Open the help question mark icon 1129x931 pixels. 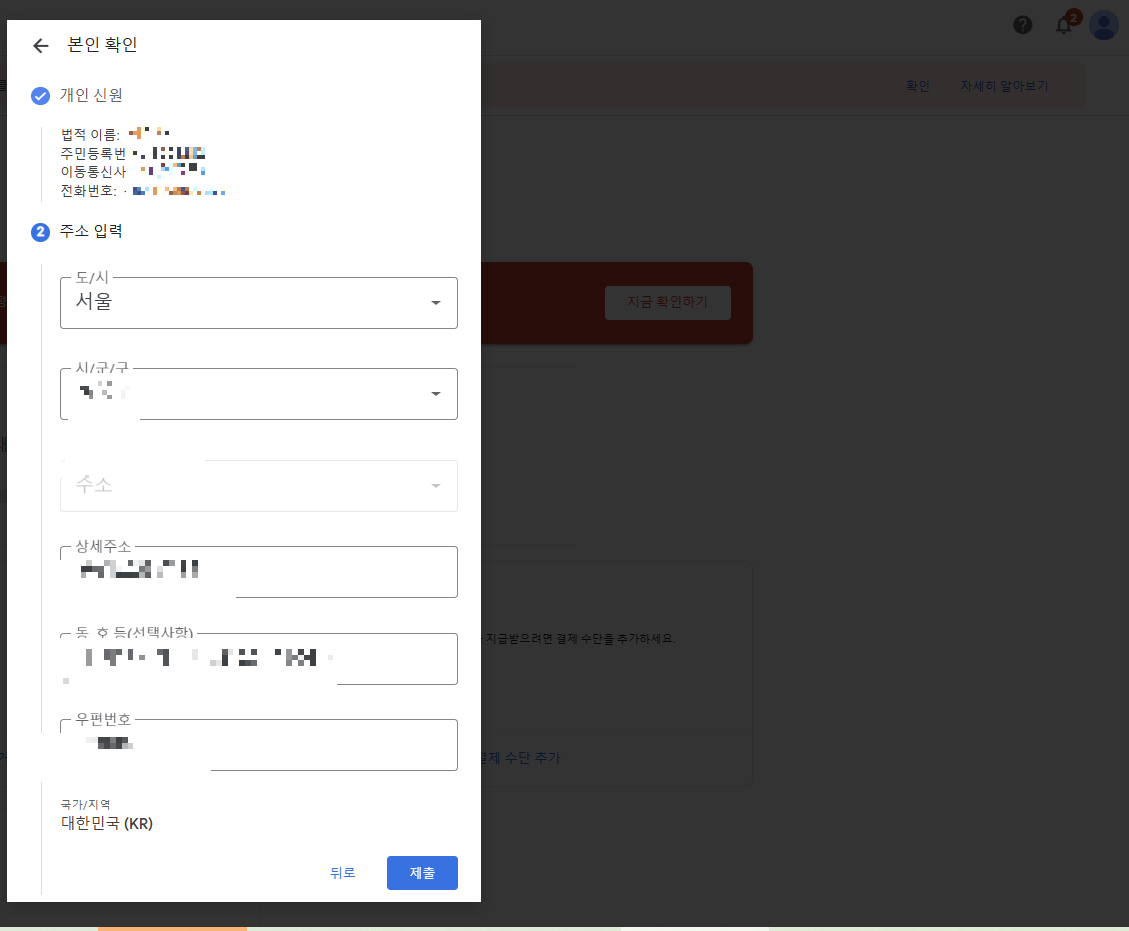(x=1022, y=25)
